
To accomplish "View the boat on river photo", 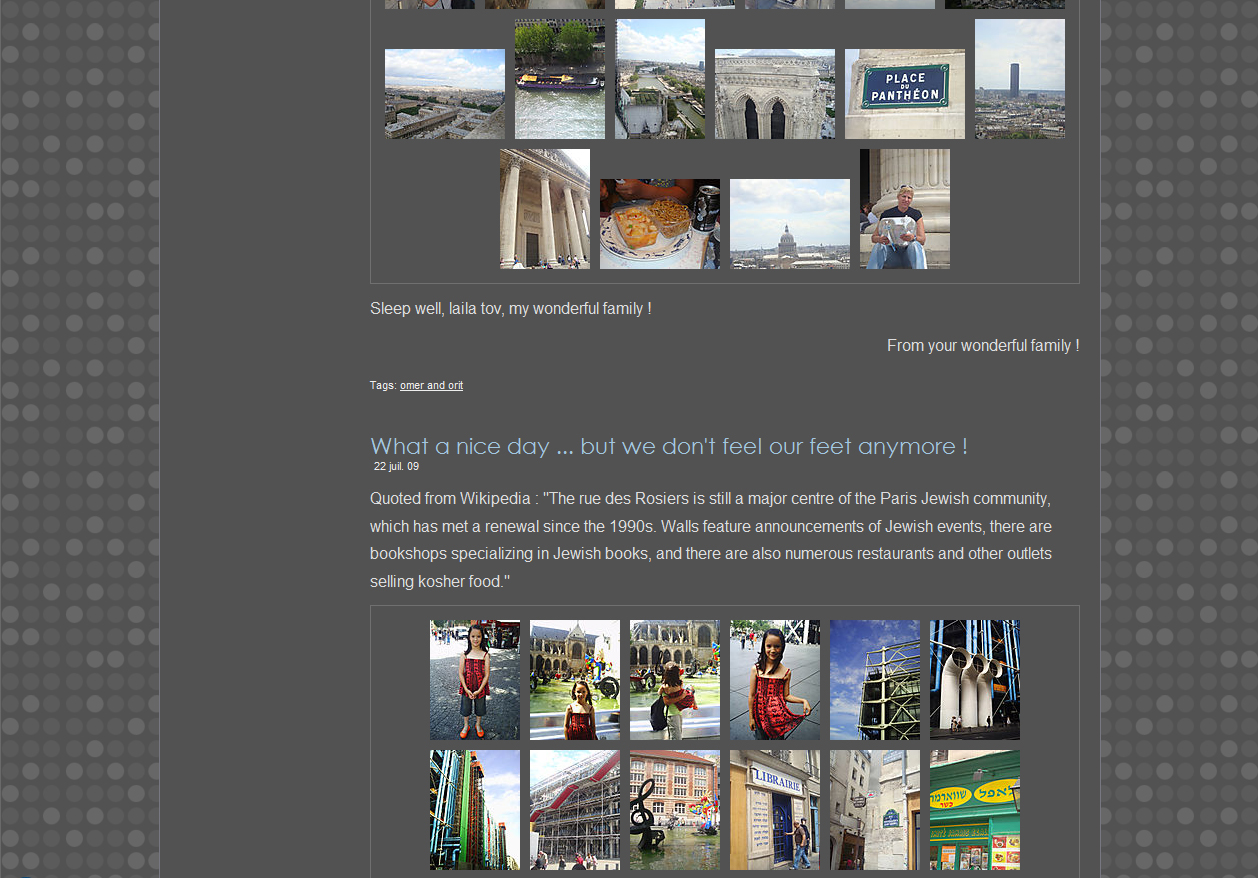I will pyautogui.click(x=559, y=79).
